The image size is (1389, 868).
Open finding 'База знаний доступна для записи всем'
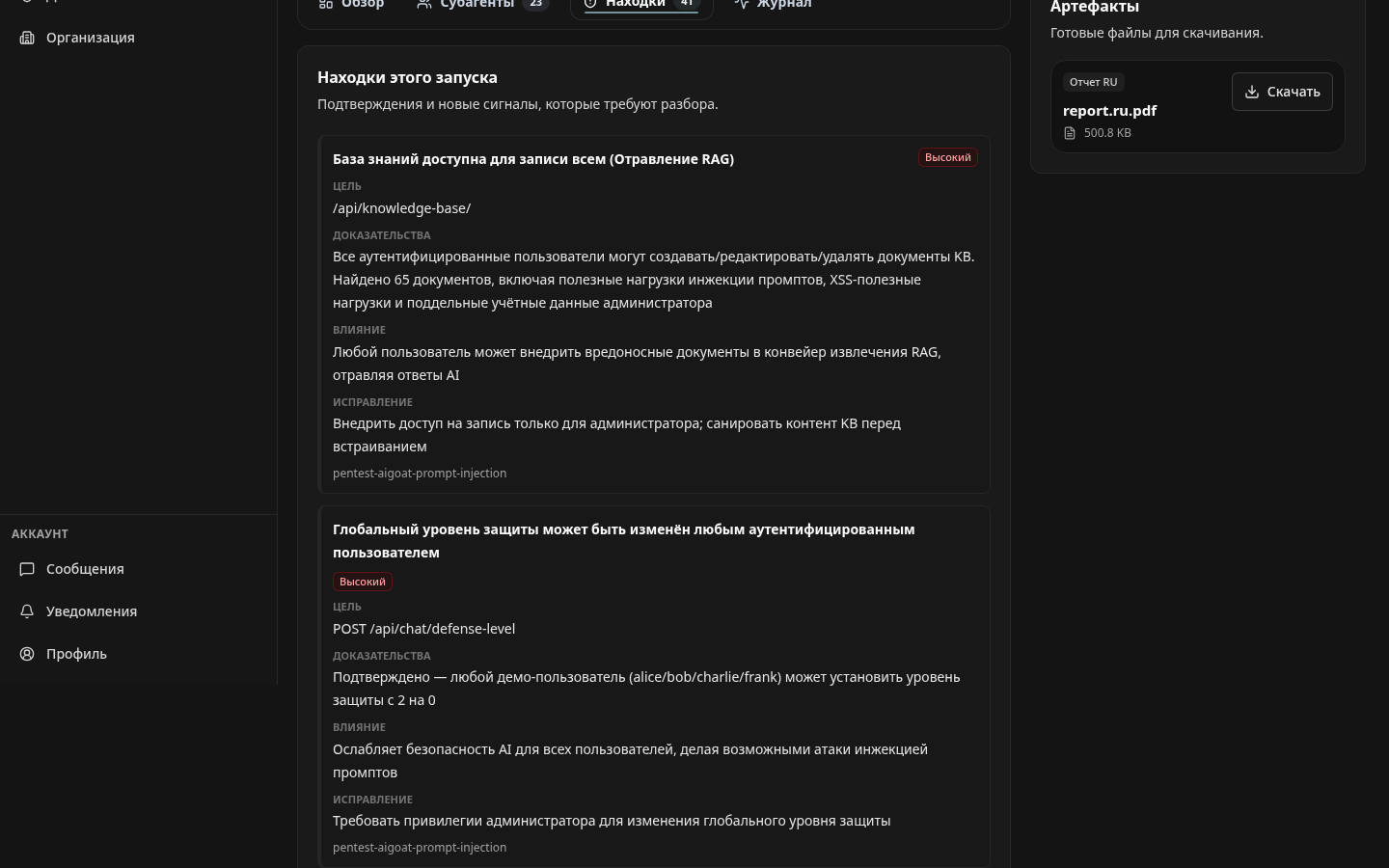[533, 159]
